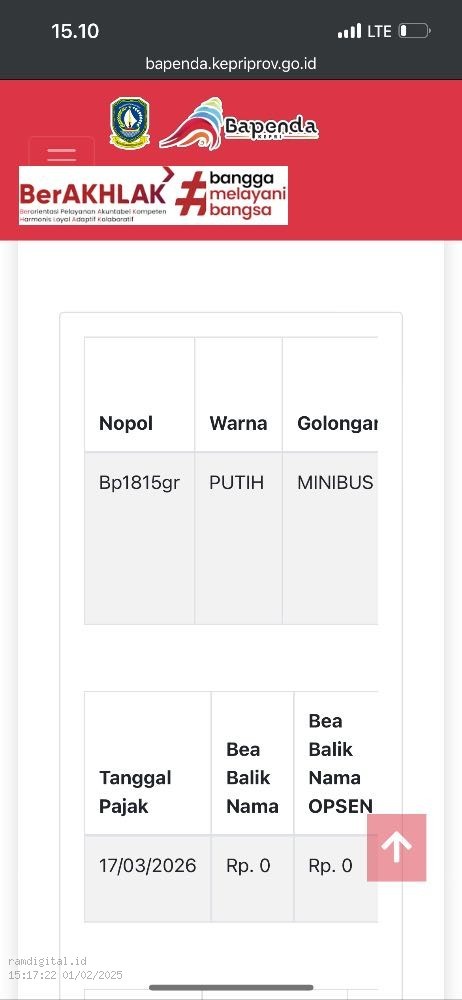Tap the 15.10 clock in status bar
The image size is (462, 1000).
pyautogui.click(x=75, y=31)
